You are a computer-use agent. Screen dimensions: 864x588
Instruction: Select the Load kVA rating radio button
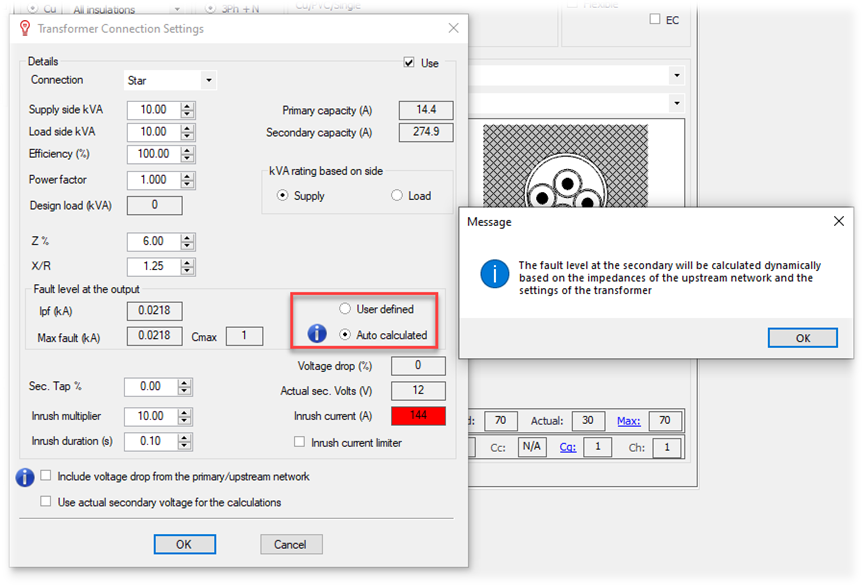point(397,195)
